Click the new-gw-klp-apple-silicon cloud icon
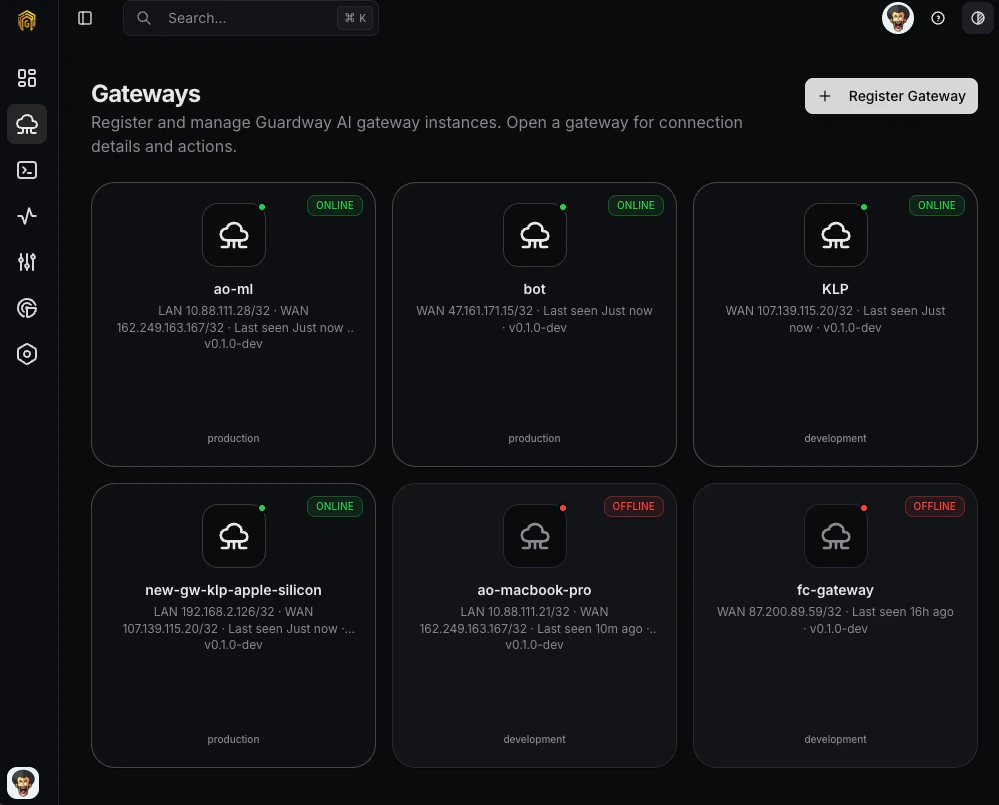999x805 pixels. click(x=234, y=536)
